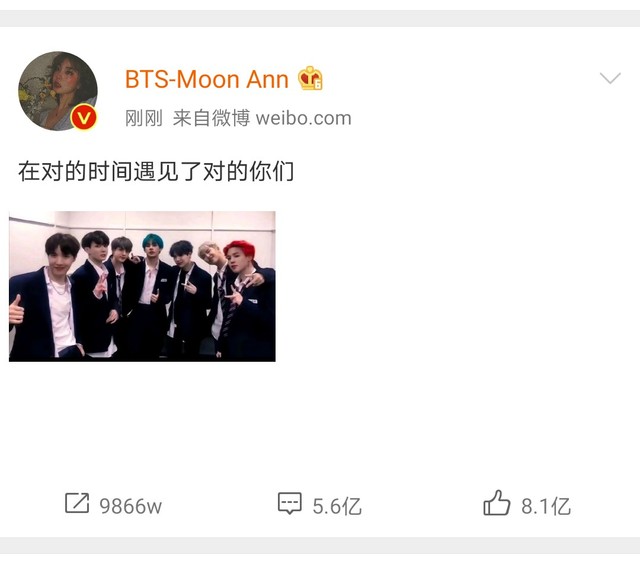The width and height of the screenshot is (640, 564).
Task: Open the BTS-Moon Ann username link
Action: coord(207,79)
